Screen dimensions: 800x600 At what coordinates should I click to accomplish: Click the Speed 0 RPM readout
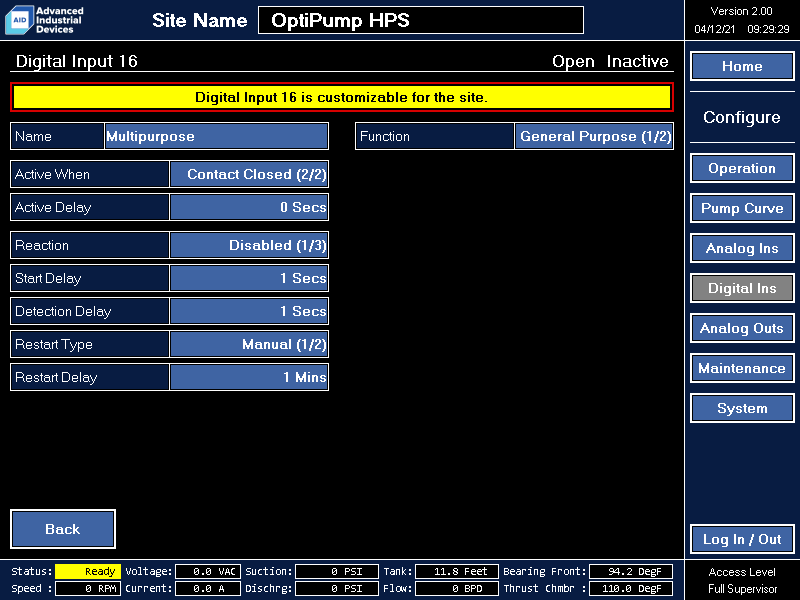(88, 588)
